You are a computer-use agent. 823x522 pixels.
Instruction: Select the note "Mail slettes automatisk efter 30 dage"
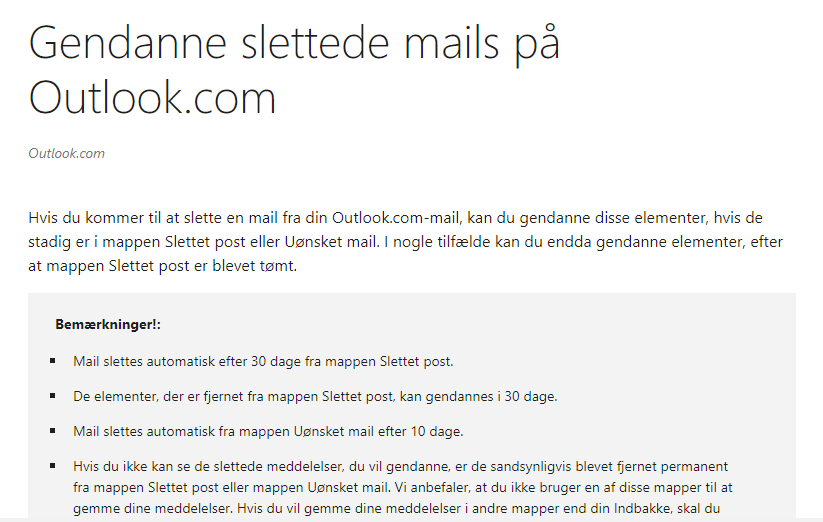[x=263, y=361]
